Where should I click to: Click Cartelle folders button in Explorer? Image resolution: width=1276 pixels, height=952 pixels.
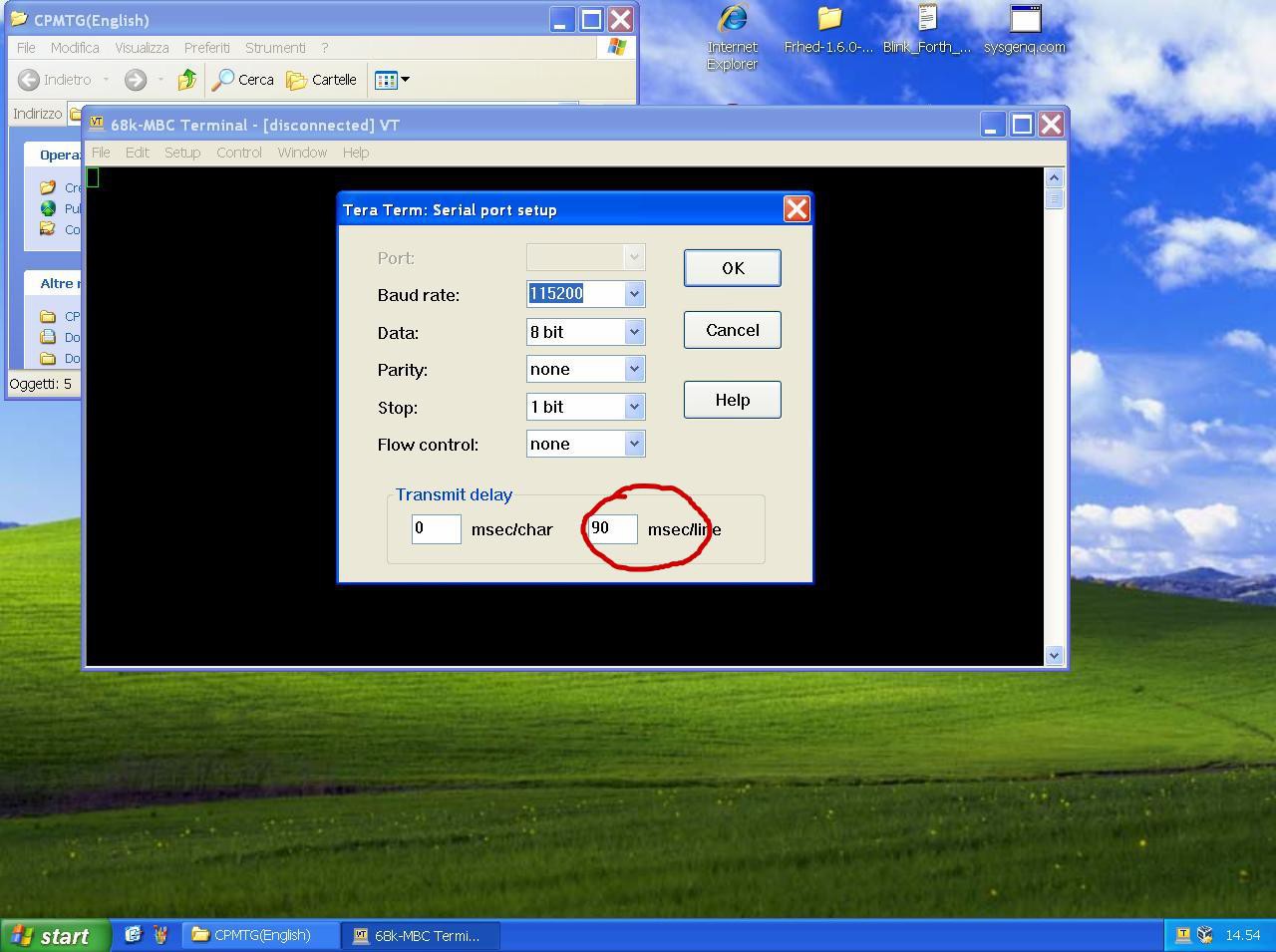point(321,80)
